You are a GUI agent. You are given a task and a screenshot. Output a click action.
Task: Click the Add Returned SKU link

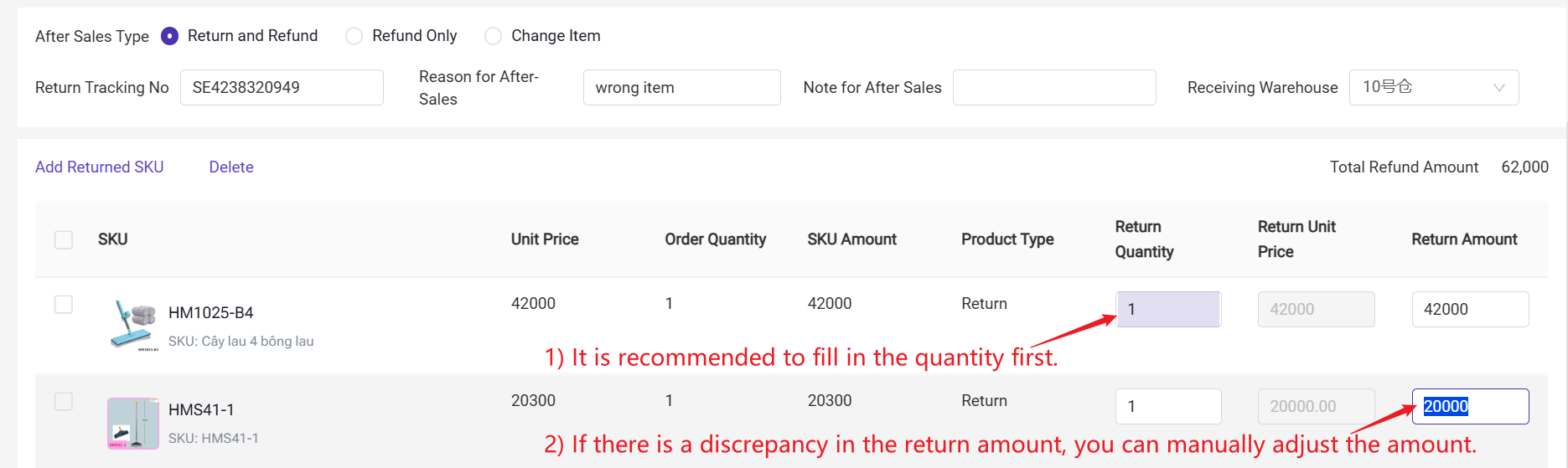pyautogui.click(x=100, y=167)
